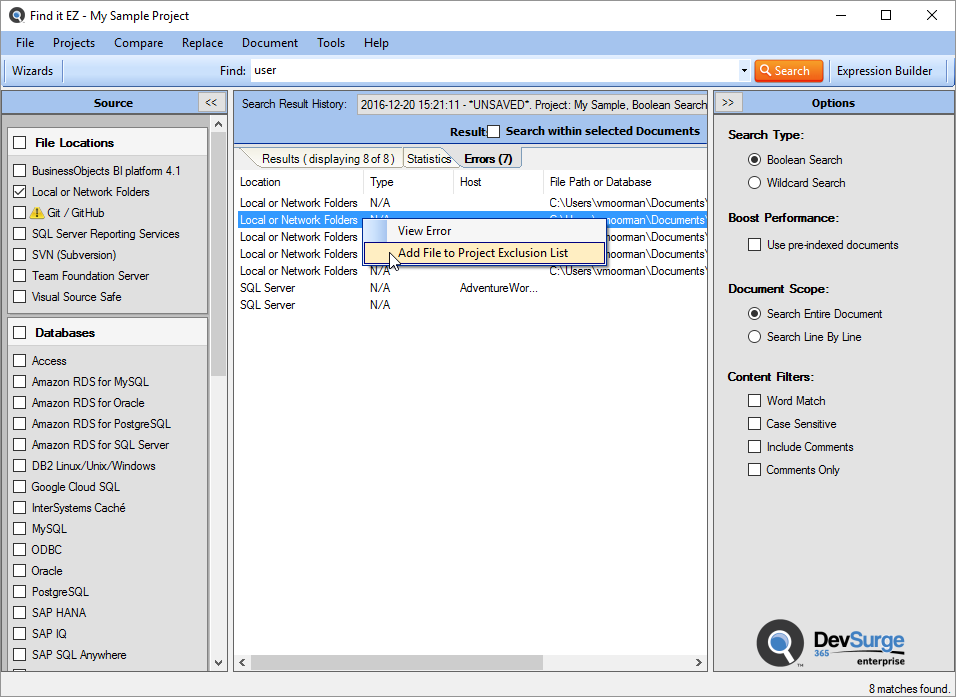Screen dimensions: 956x697
Task: Check SVN (Subversion) source
Action: 20,255
